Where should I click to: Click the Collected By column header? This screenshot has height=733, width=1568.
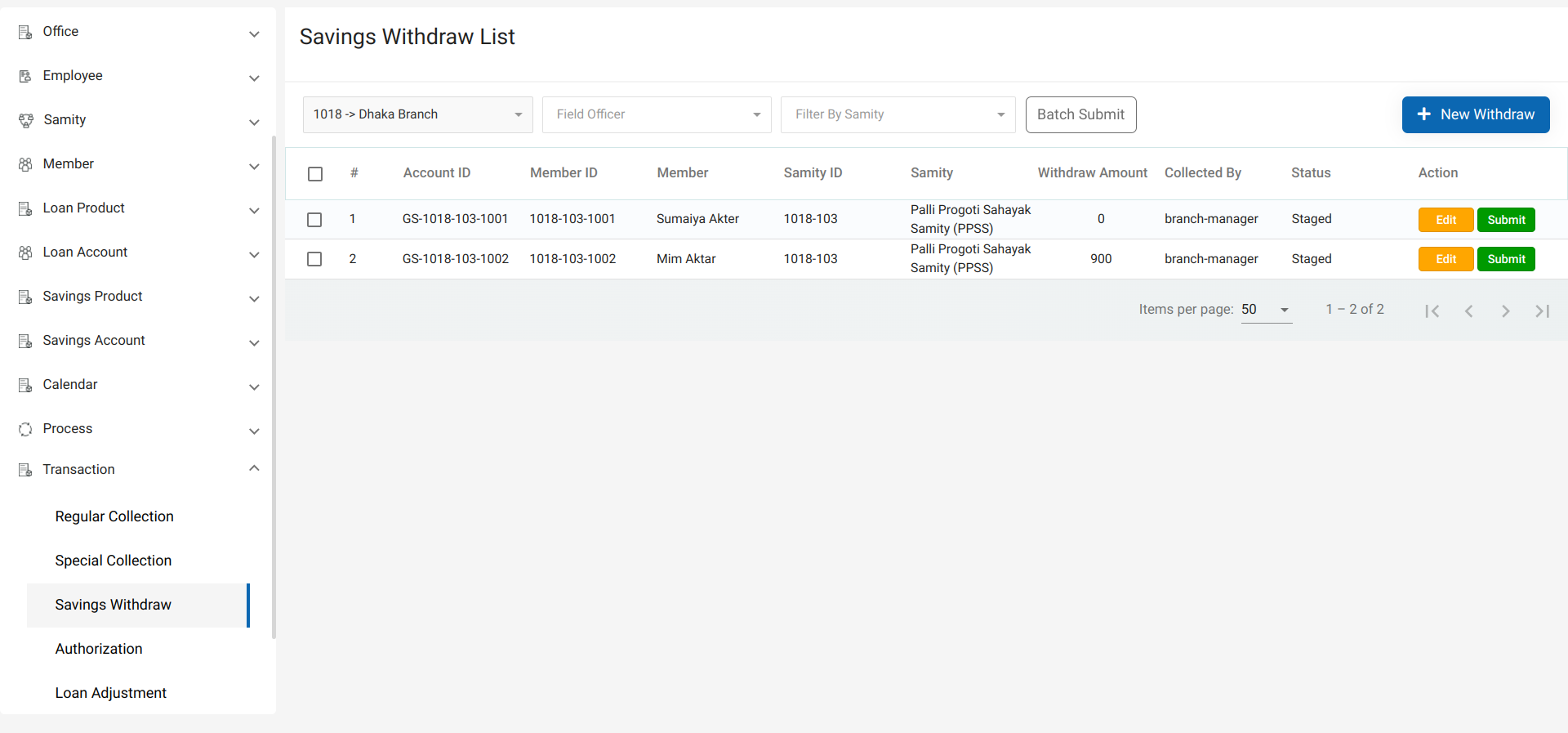pyautogui.click(x=1202, y=173)
